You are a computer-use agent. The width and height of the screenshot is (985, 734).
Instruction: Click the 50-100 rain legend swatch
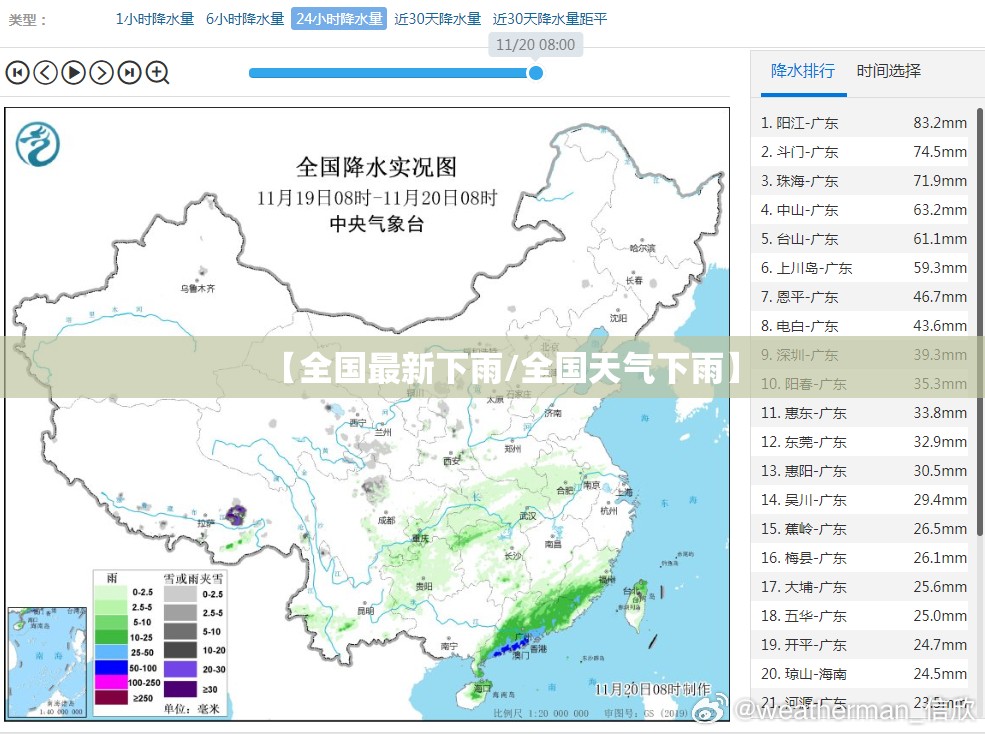(x=111, y=668)
